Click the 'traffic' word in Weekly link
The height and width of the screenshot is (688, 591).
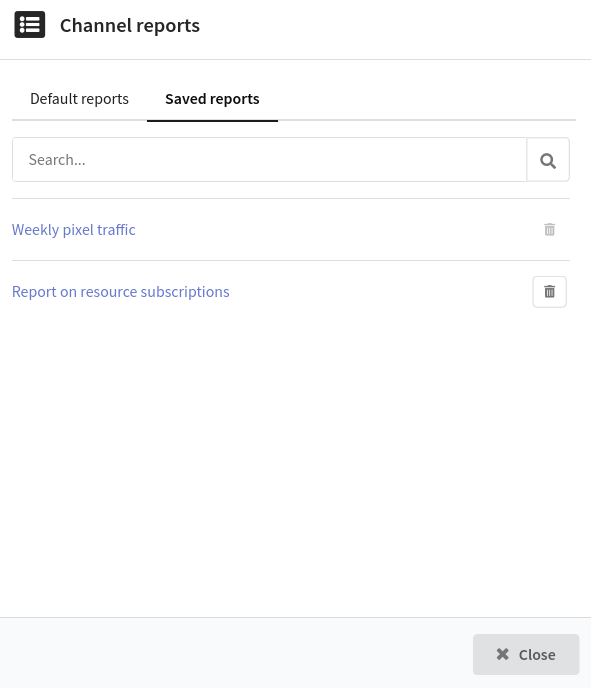tap(116, 229)
